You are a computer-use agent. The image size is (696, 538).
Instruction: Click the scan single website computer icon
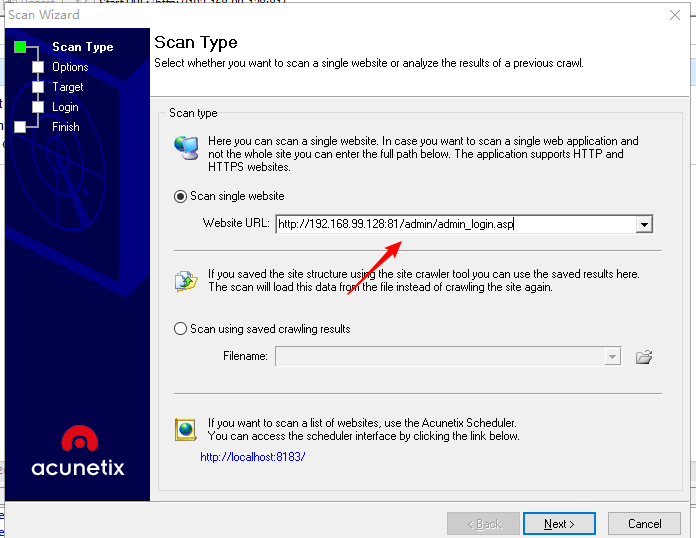coord(186,148)
